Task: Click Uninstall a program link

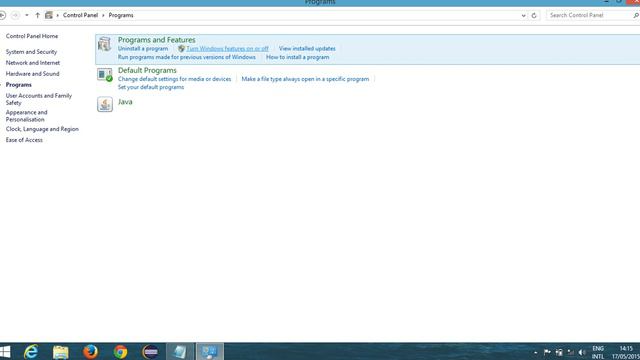Action: pos(143,49)
